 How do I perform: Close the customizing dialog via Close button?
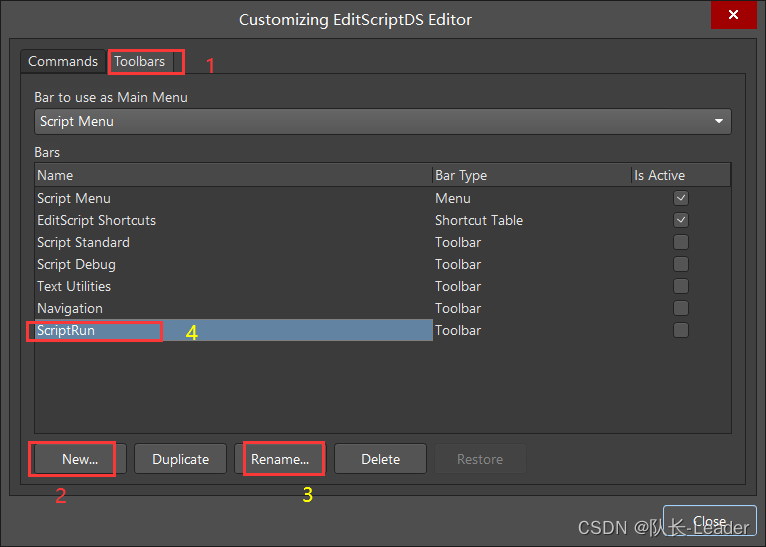click(709, 522)
